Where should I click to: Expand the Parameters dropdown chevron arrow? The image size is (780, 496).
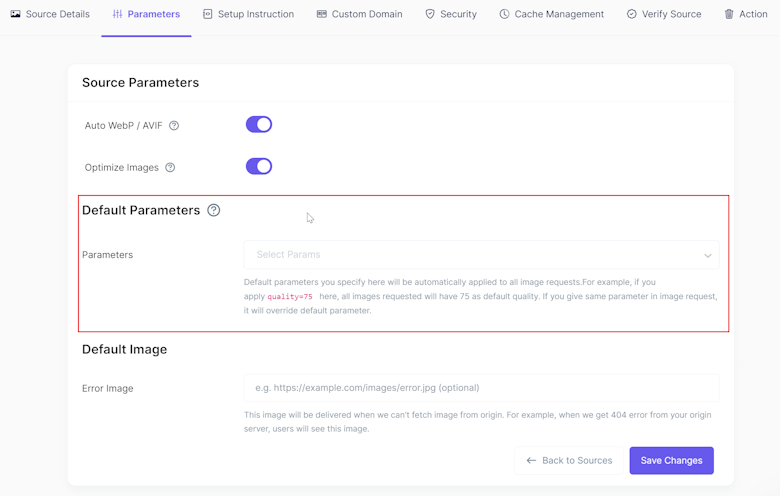707,255
